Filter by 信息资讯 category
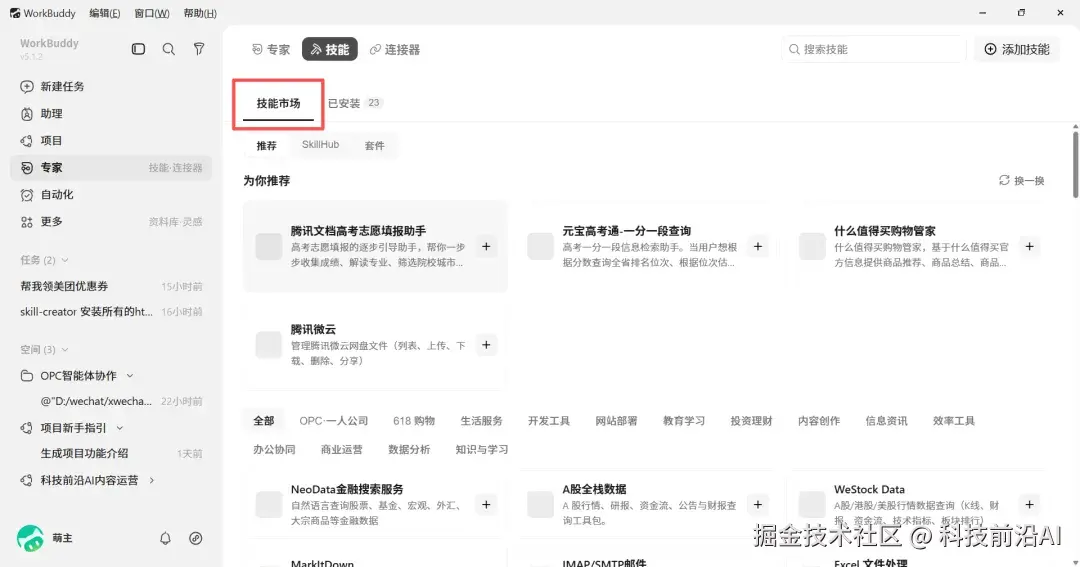The height and width of the screenshot is (567, 1080). pyautogui.click(x=886, y=421)
